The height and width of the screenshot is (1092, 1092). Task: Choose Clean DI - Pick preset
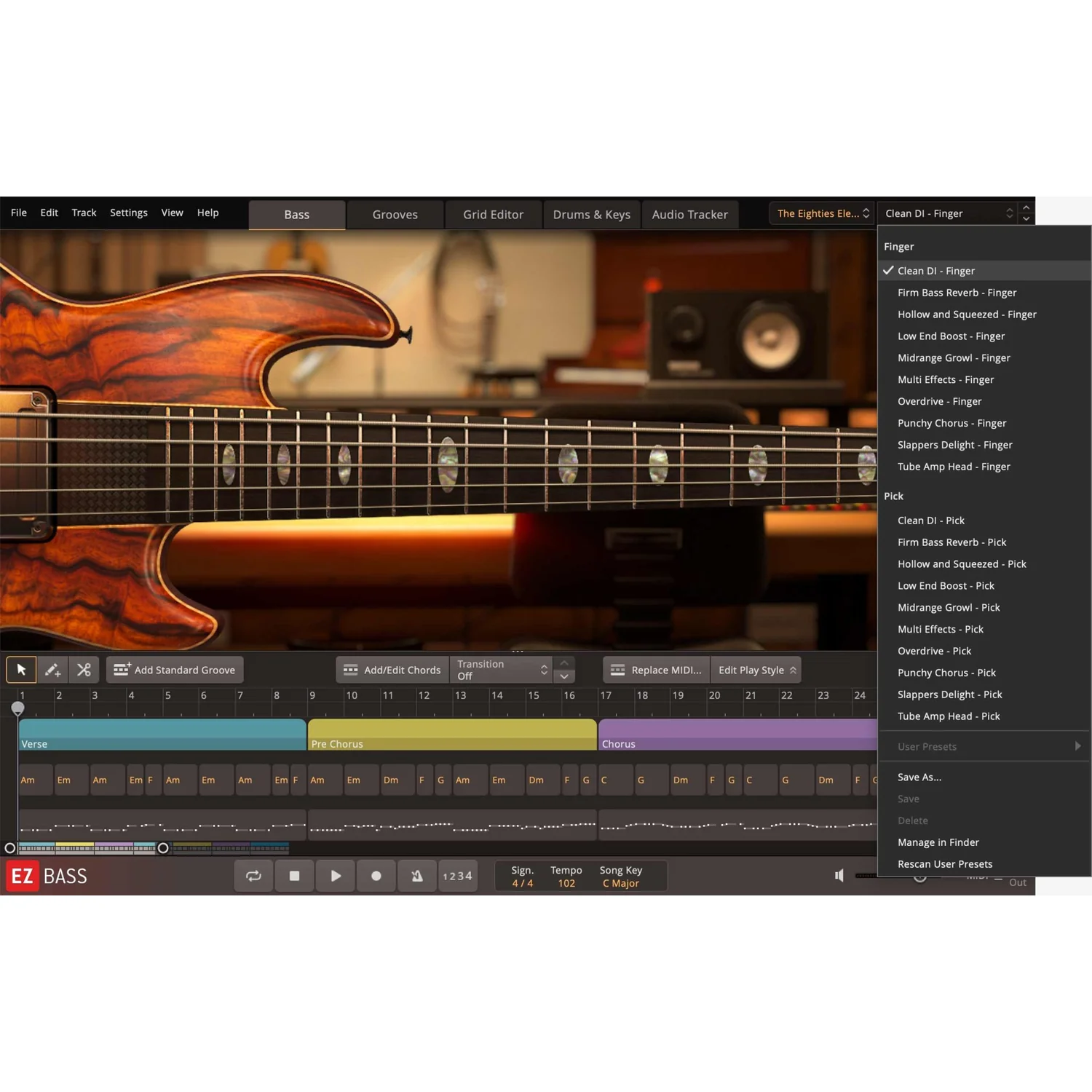pos(984,521)
